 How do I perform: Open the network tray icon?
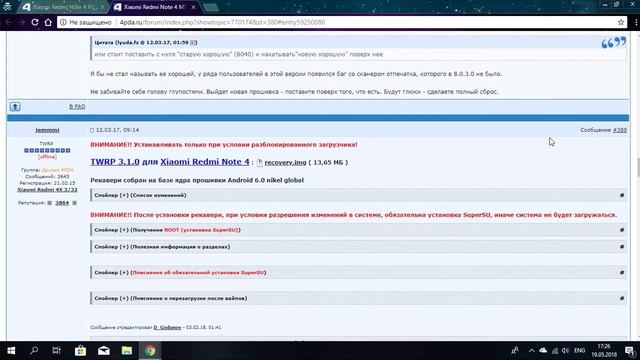pos(555,351)
